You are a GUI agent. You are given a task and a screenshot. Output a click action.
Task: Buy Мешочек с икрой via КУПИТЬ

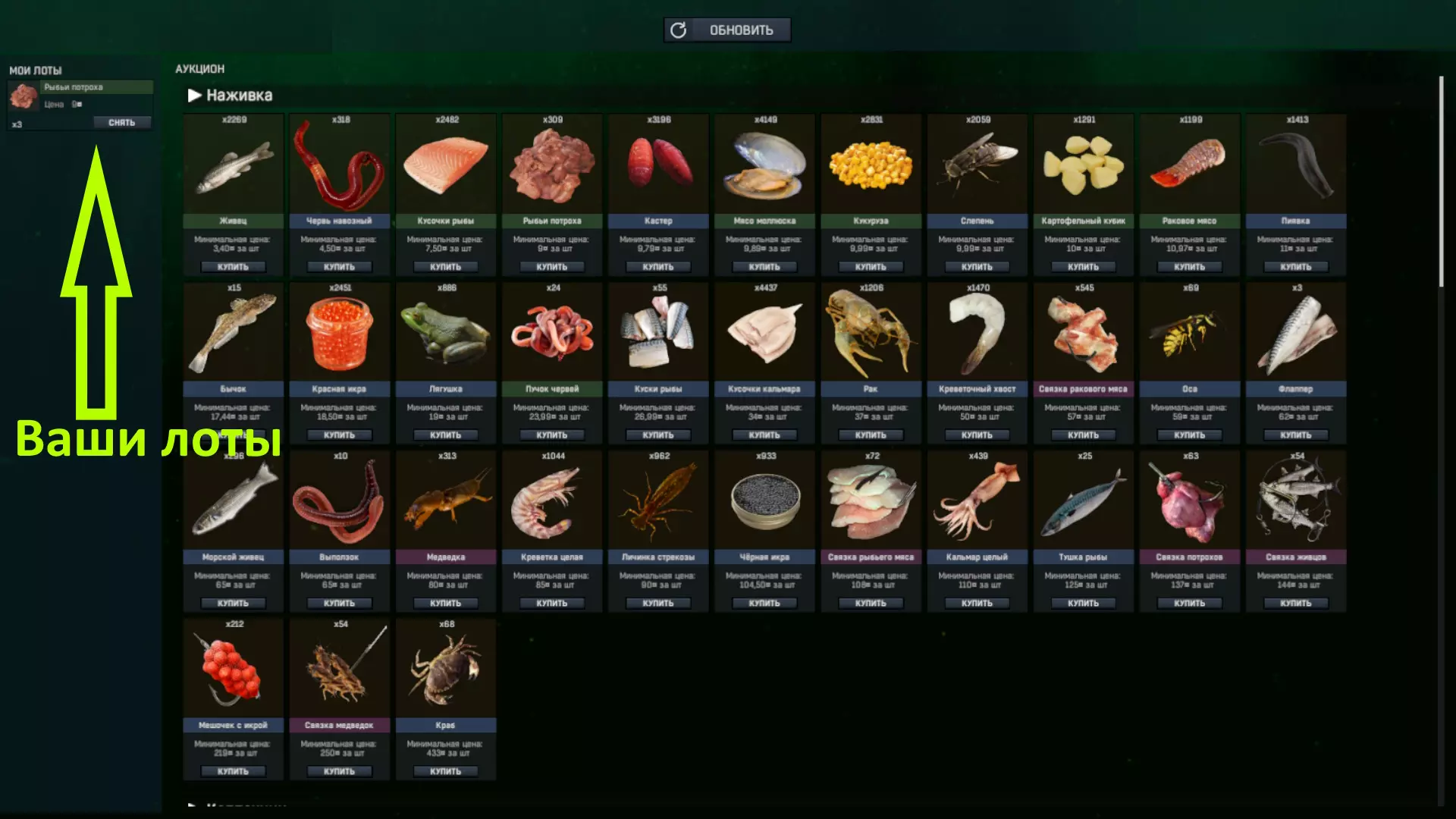coord(233,771)
